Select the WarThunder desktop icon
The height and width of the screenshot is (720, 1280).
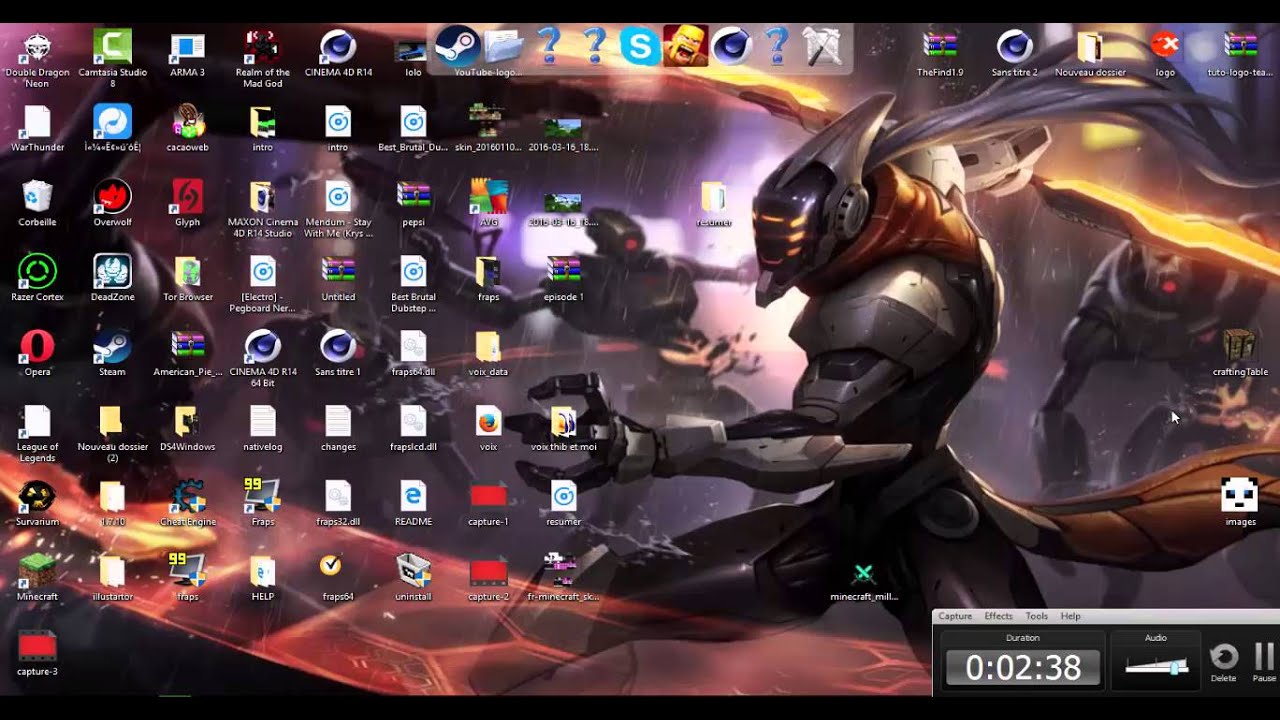point(37,122)
